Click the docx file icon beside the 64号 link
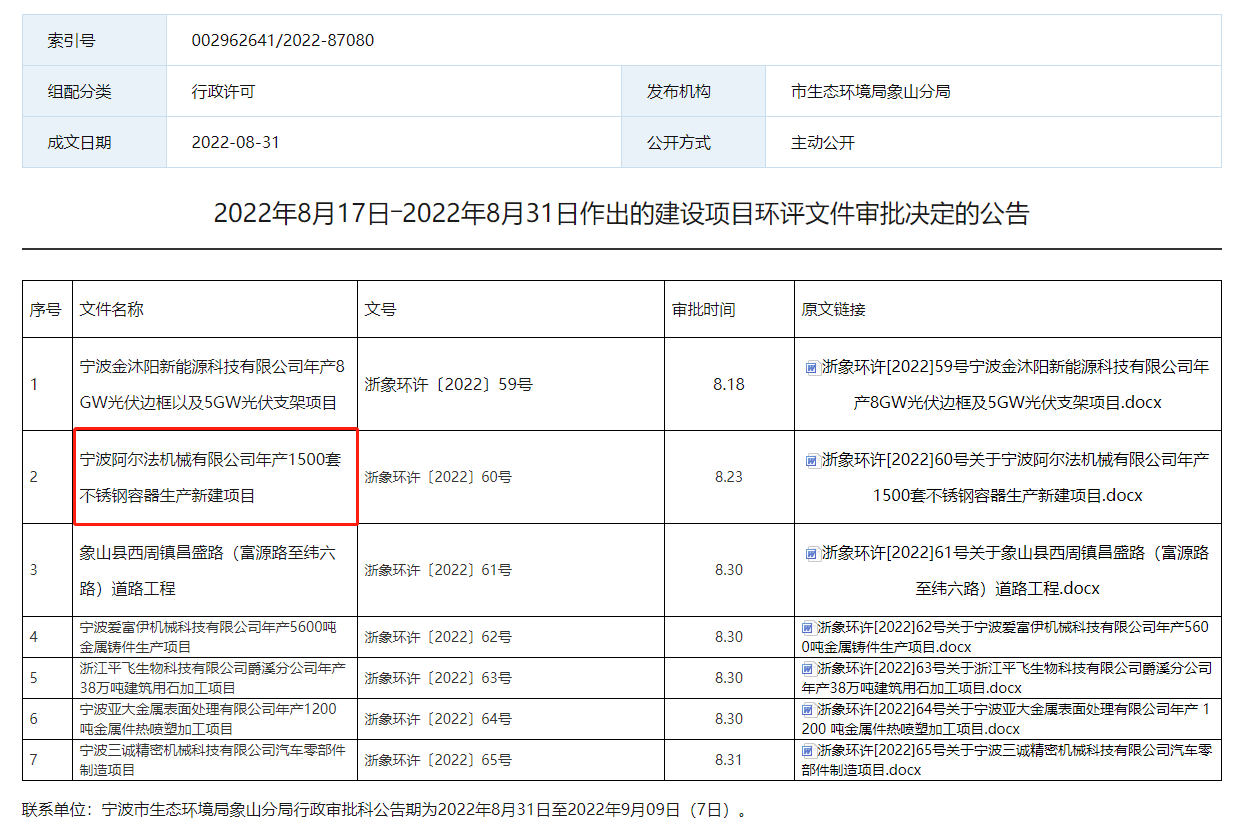The width and height of the screenshot is (1245, 834). pyautogui.click(x=808, y=709)
